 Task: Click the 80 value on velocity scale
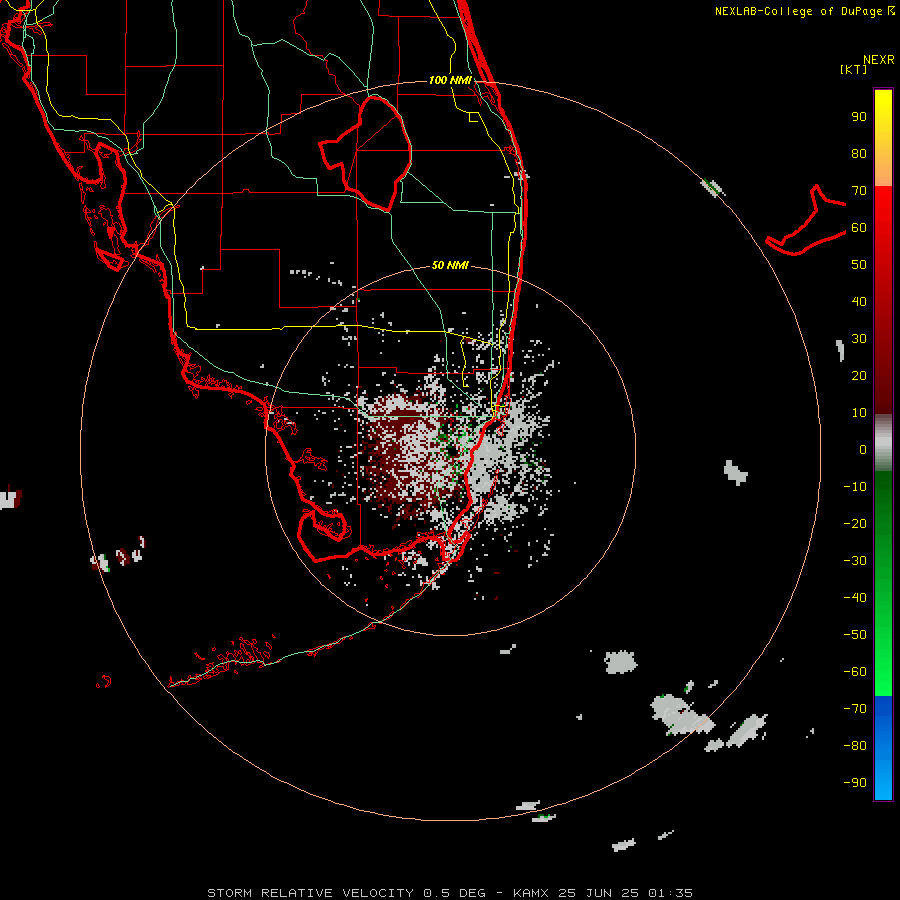pos(859,154)
